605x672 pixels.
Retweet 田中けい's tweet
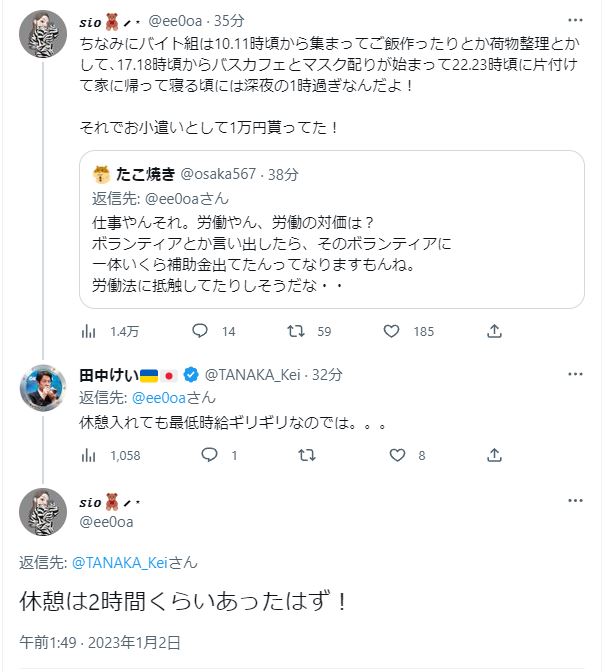[307, 455]
